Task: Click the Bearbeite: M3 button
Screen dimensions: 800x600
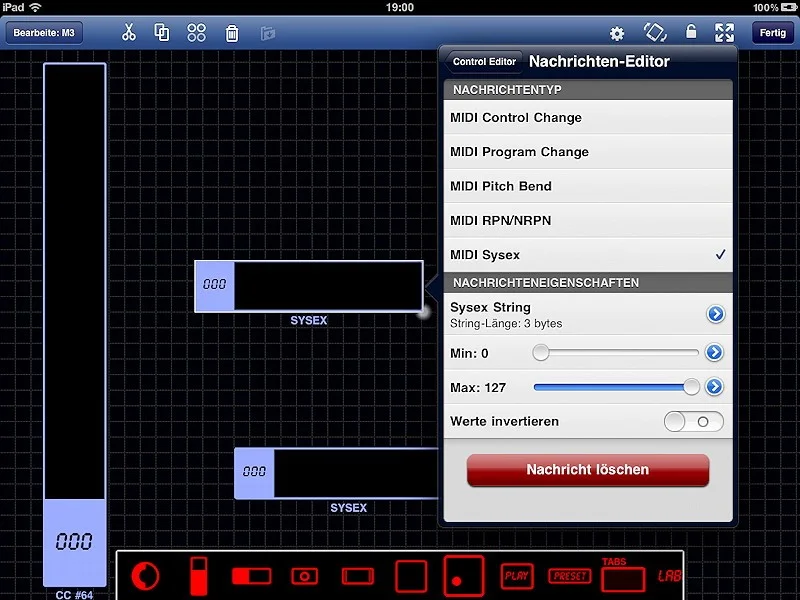Action: (x=44, y=33)
